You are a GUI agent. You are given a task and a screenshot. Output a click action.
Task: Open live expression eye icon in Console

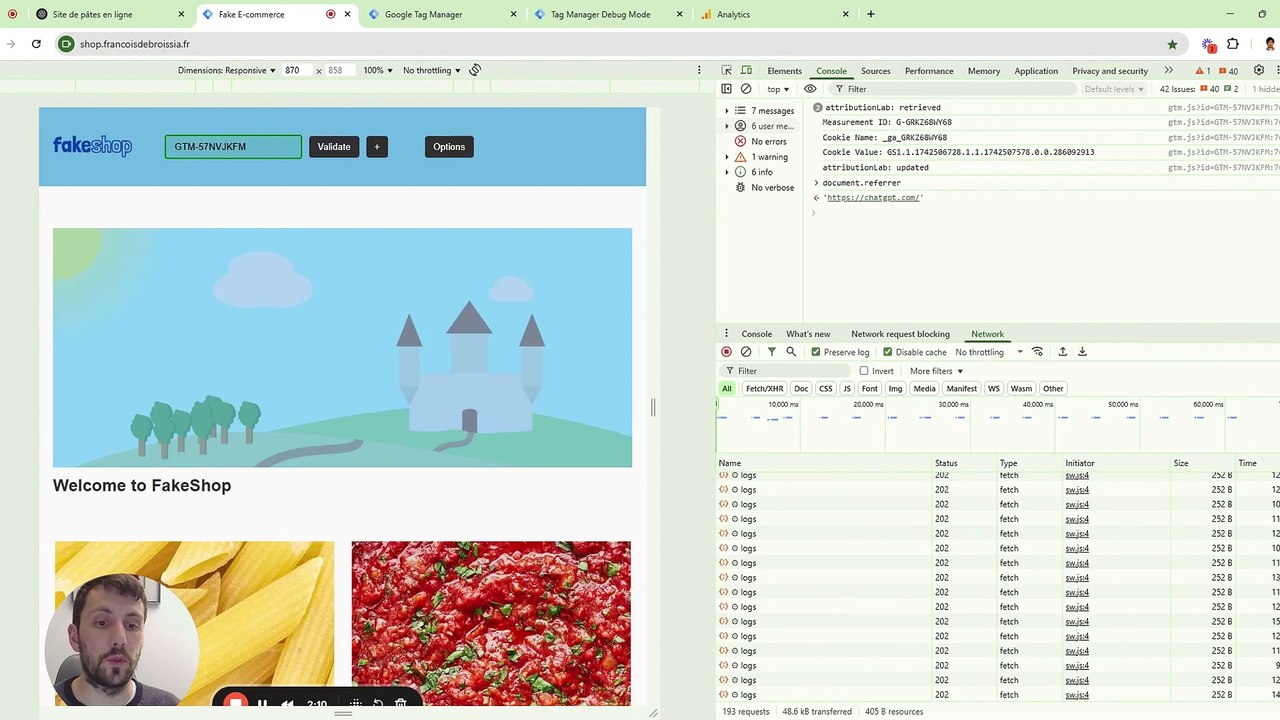(810, 89)
